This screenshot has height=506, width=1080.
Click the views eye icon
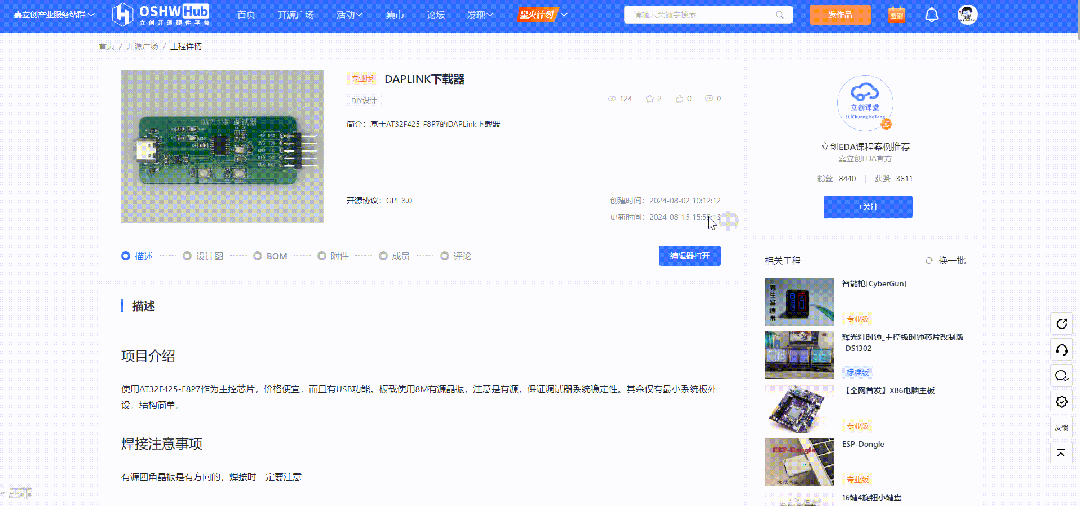[612, 98]
